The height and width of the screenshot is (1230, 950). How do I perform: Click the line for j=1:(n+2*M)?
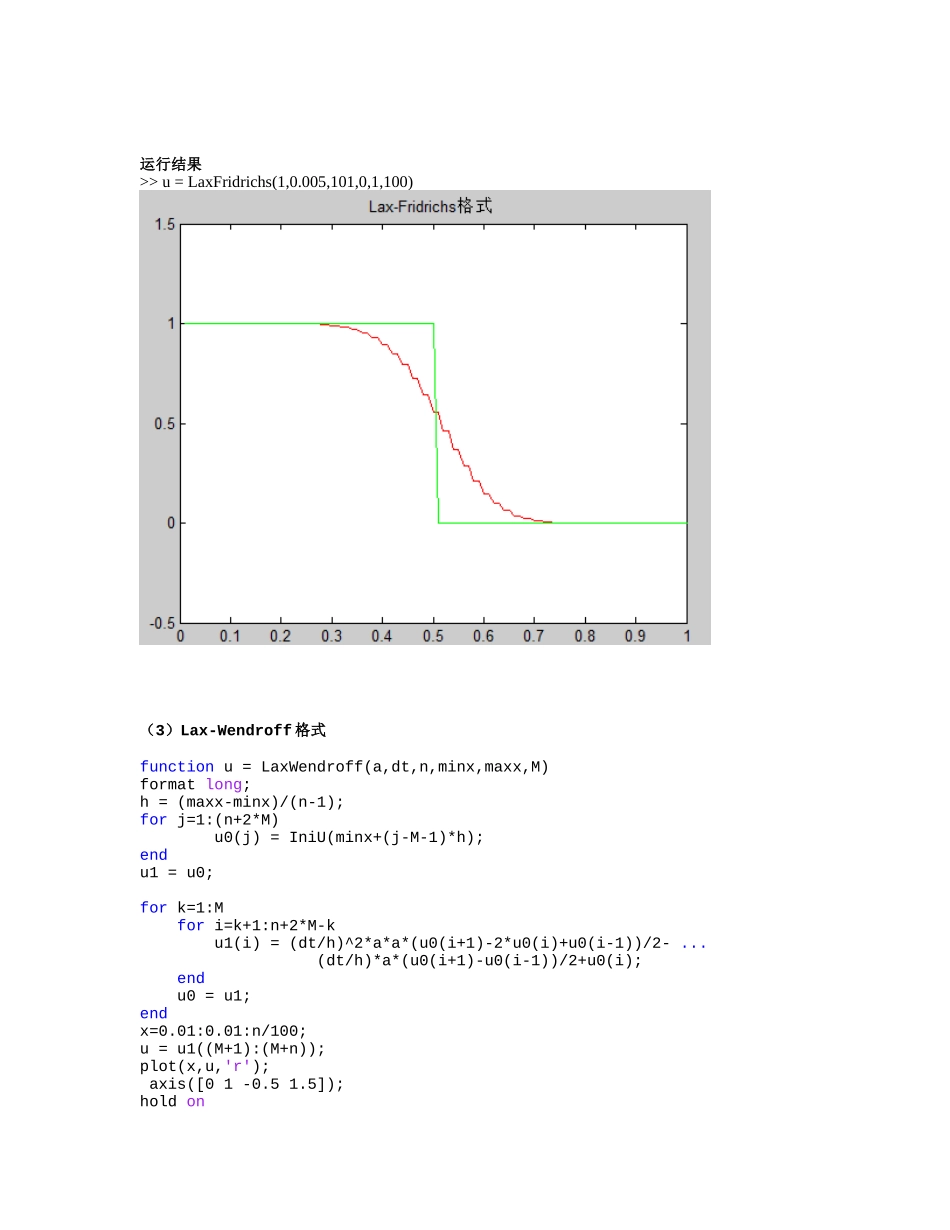pos(209,820)
